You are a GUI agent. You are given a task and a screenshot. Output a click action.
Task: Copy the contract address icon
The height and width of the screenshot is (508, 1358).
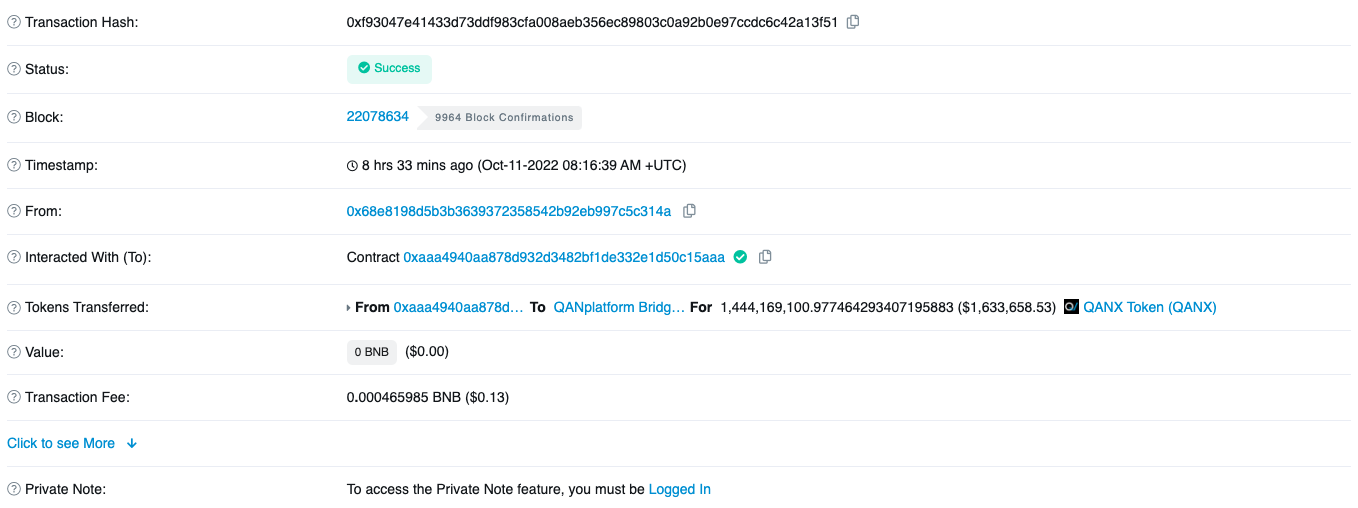tap(765, 257)
